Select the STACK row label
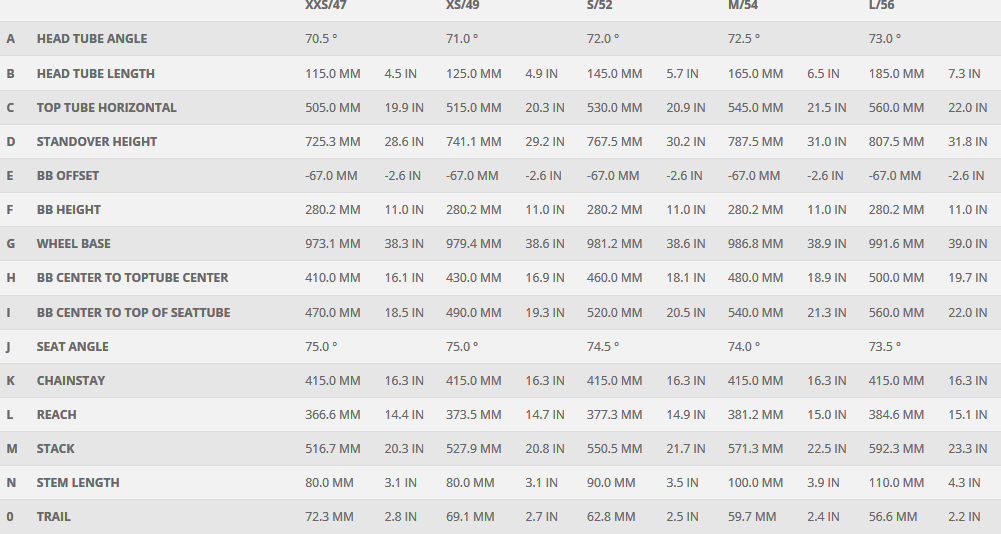This screenshot has width=1001, height=534. tap(56, 449)
